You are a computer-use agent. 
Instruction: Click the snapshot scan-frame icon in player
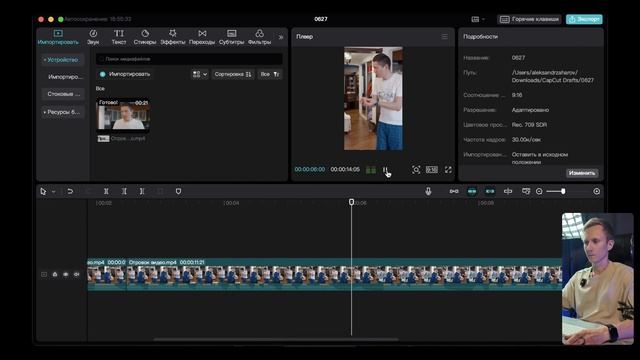click(416, 170)
